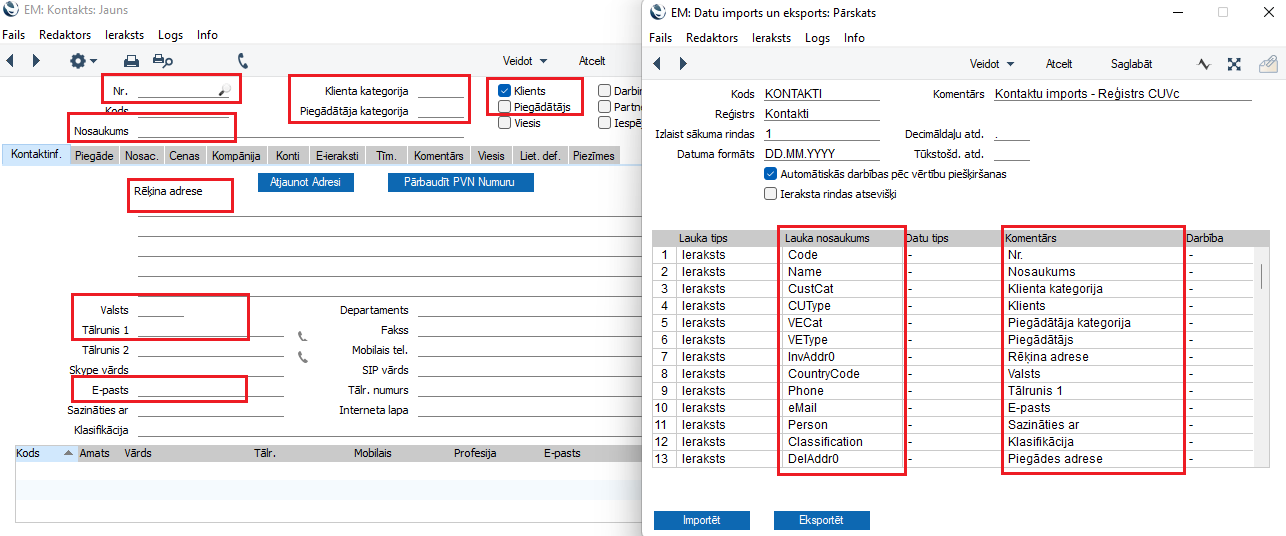This screenshot has width=1286, height=536.
Task: Enable the Piegādātājs checkbox
Action: point(505,107)
